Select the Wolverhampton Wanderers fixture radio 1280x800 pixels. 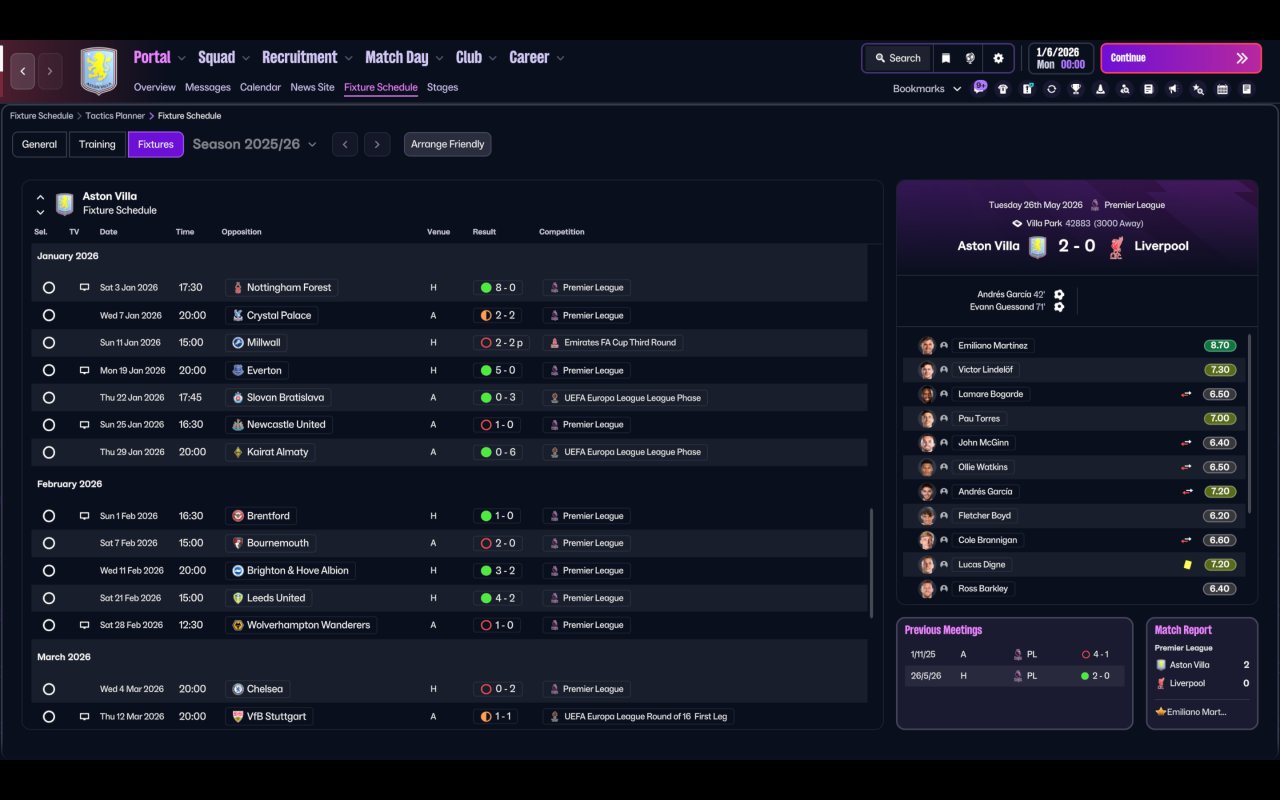(49, 626)
